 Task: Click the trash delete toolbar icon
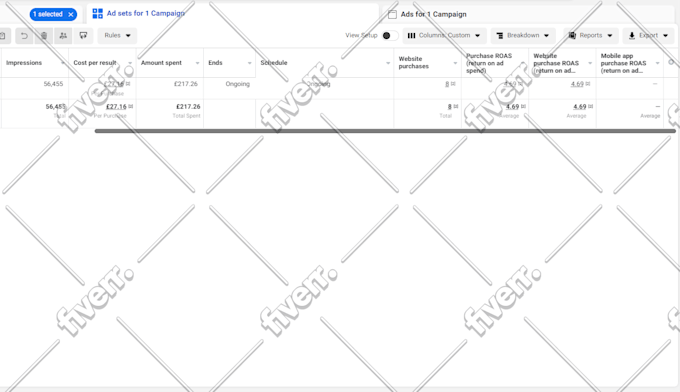44,36
